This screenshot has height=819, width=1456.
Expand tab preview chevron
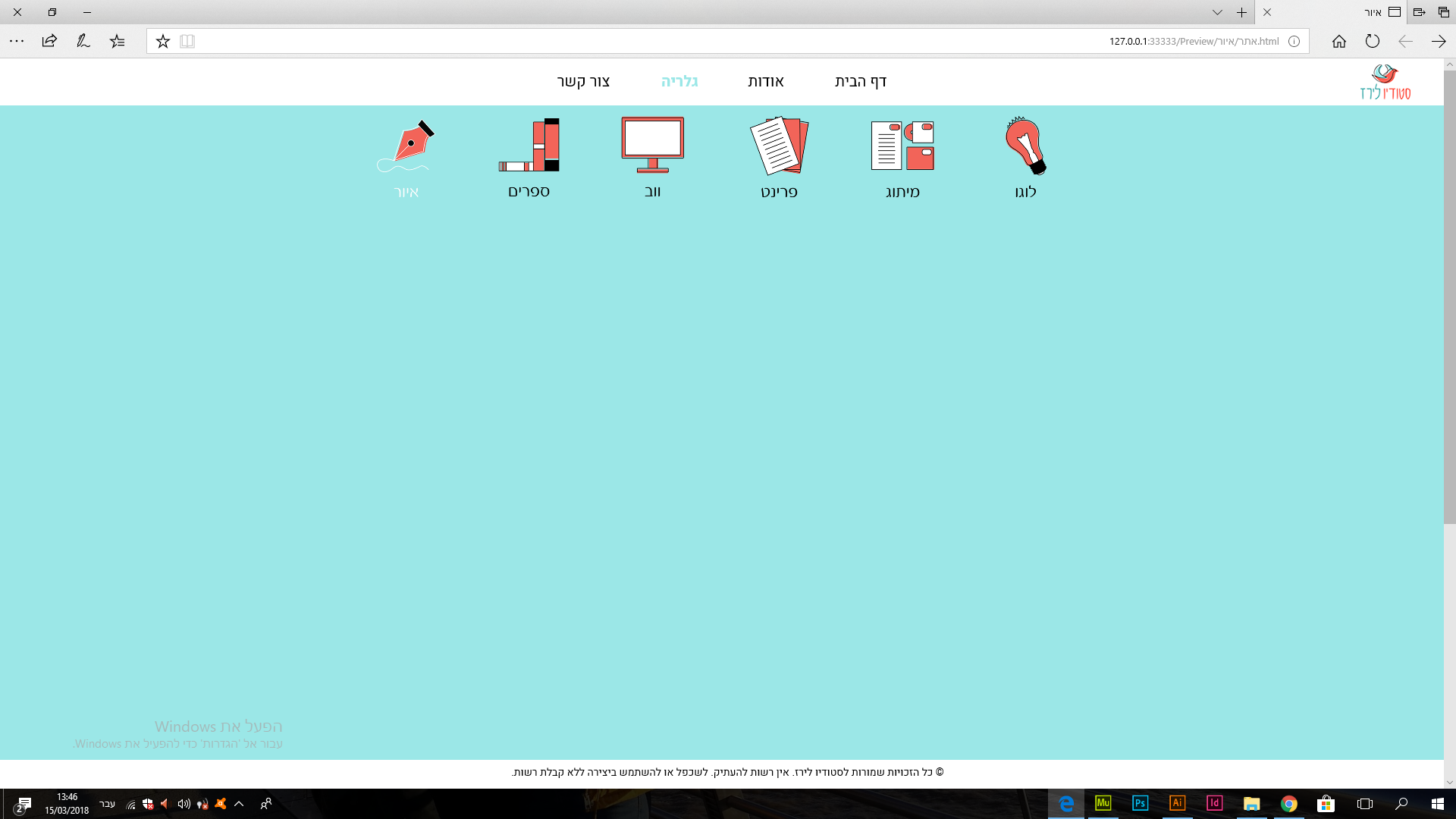point(1217,12)
